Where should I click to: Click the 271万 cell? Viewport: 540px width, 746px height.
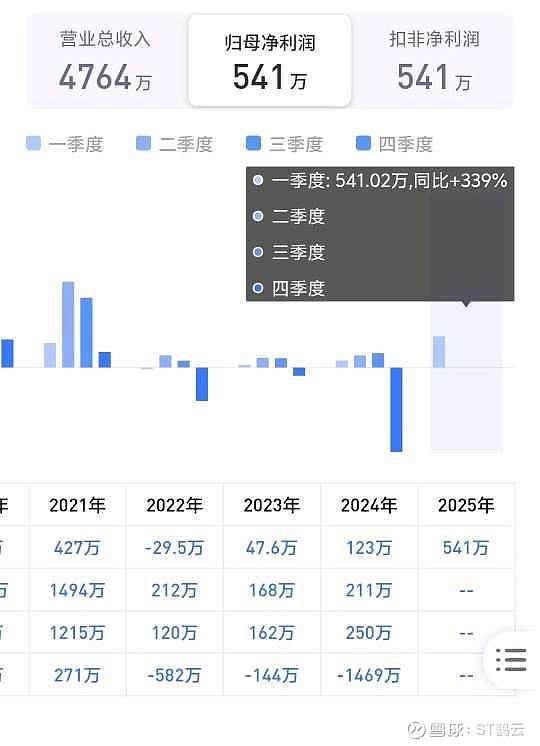pos(77,675)
